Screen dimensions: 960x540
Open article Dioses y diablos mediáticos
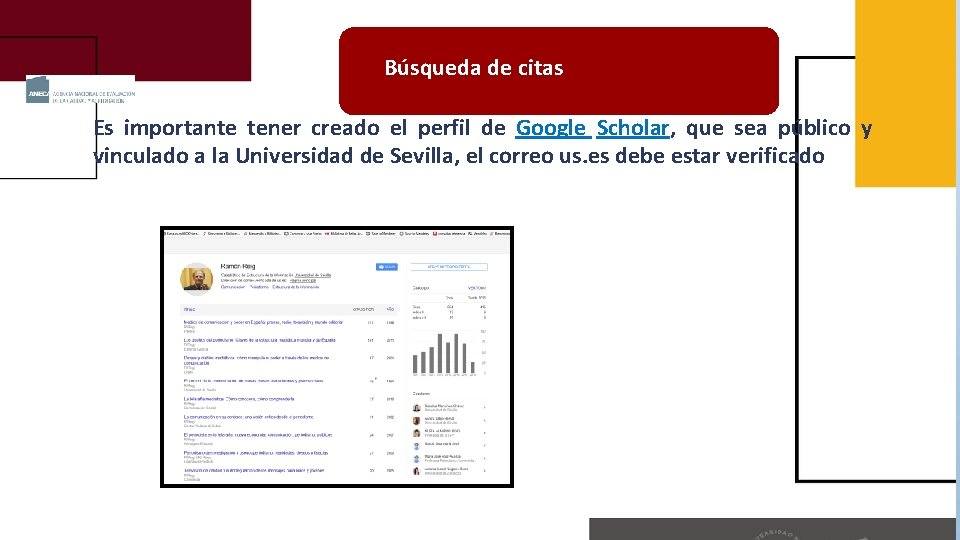[x=257, y=360]
